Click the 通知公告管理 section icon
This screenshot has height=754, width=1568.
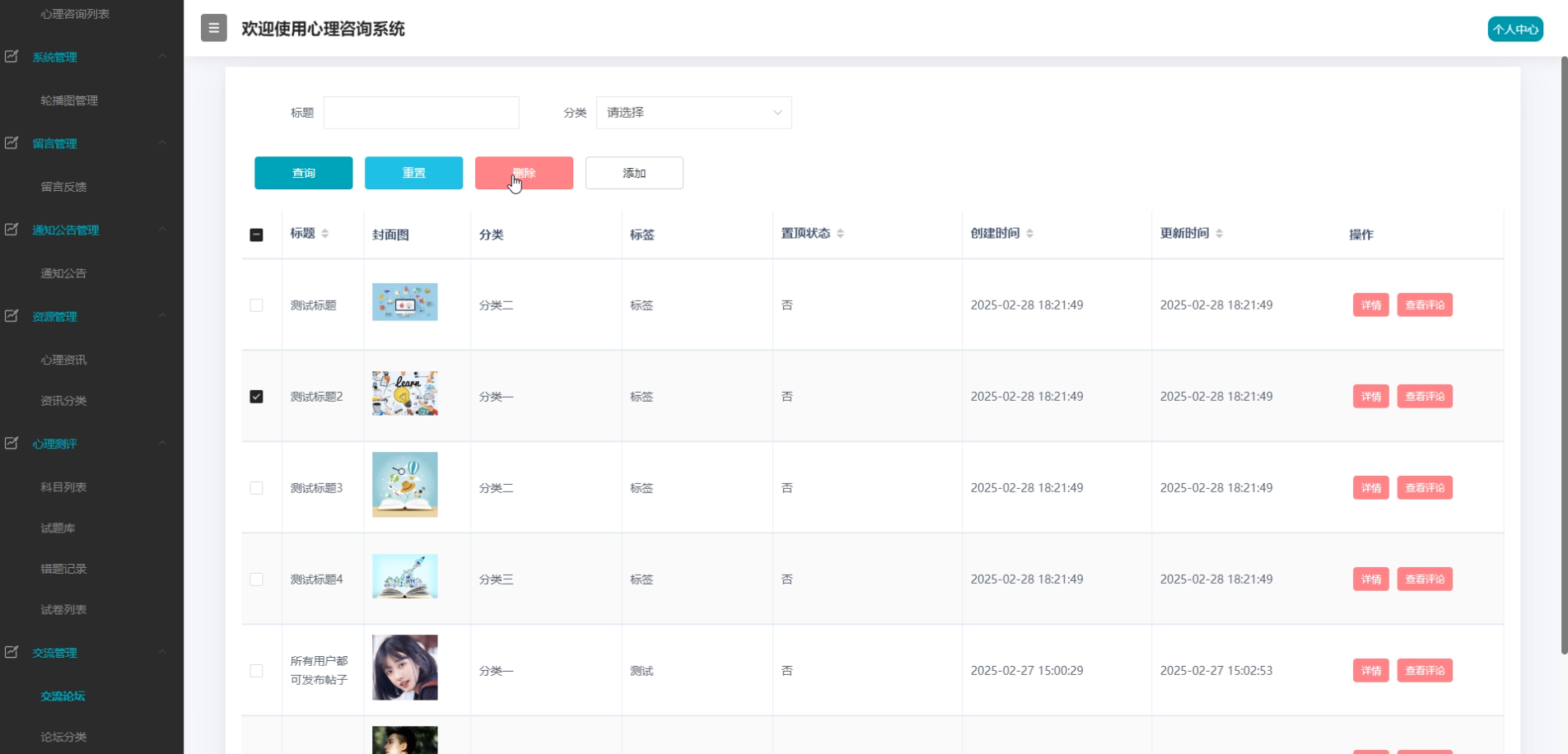click(12, 229)
